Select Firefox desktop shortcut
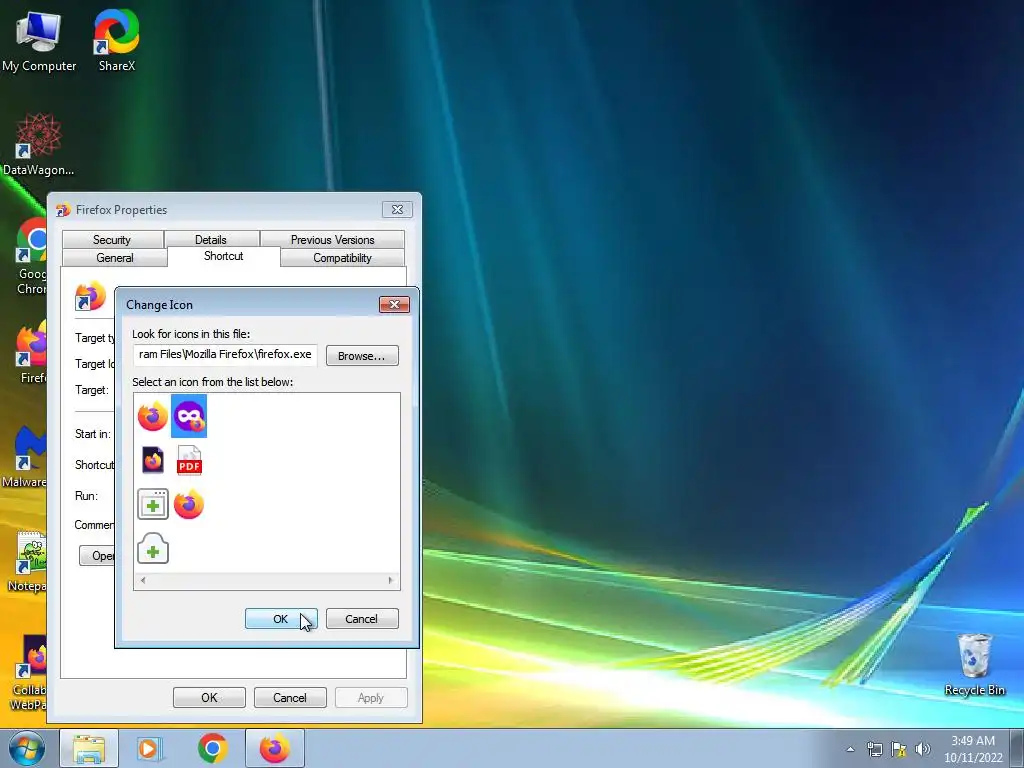The height and width of the screenshot is (768, 1024). pos(31,353)
